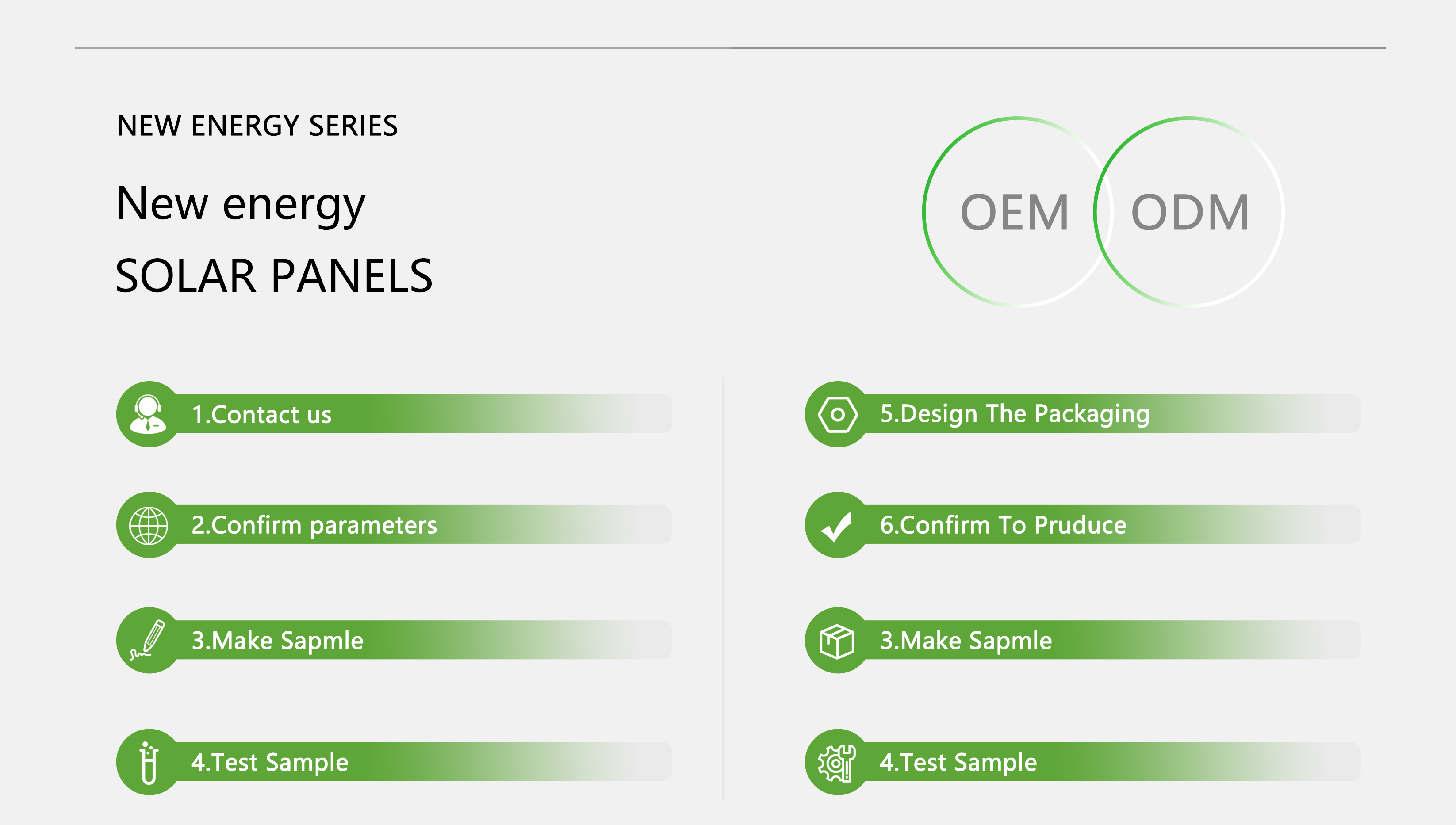The height and width of the screenshot is (825, 1456).
Task: Click the globe icon beside Confirm parameters
Action: pos(149,525)
